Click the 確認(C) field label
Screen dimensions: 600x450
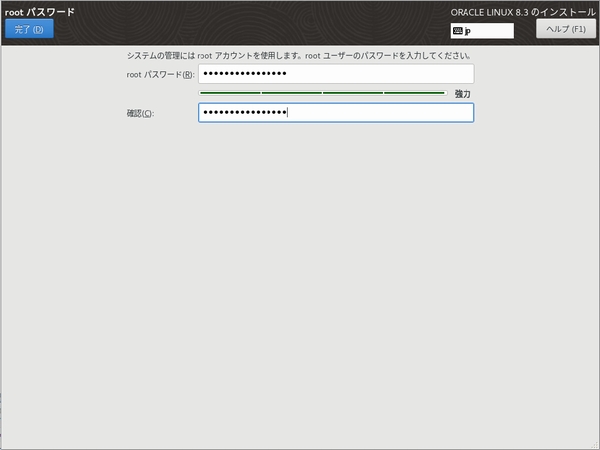click(x=140, y=113)
